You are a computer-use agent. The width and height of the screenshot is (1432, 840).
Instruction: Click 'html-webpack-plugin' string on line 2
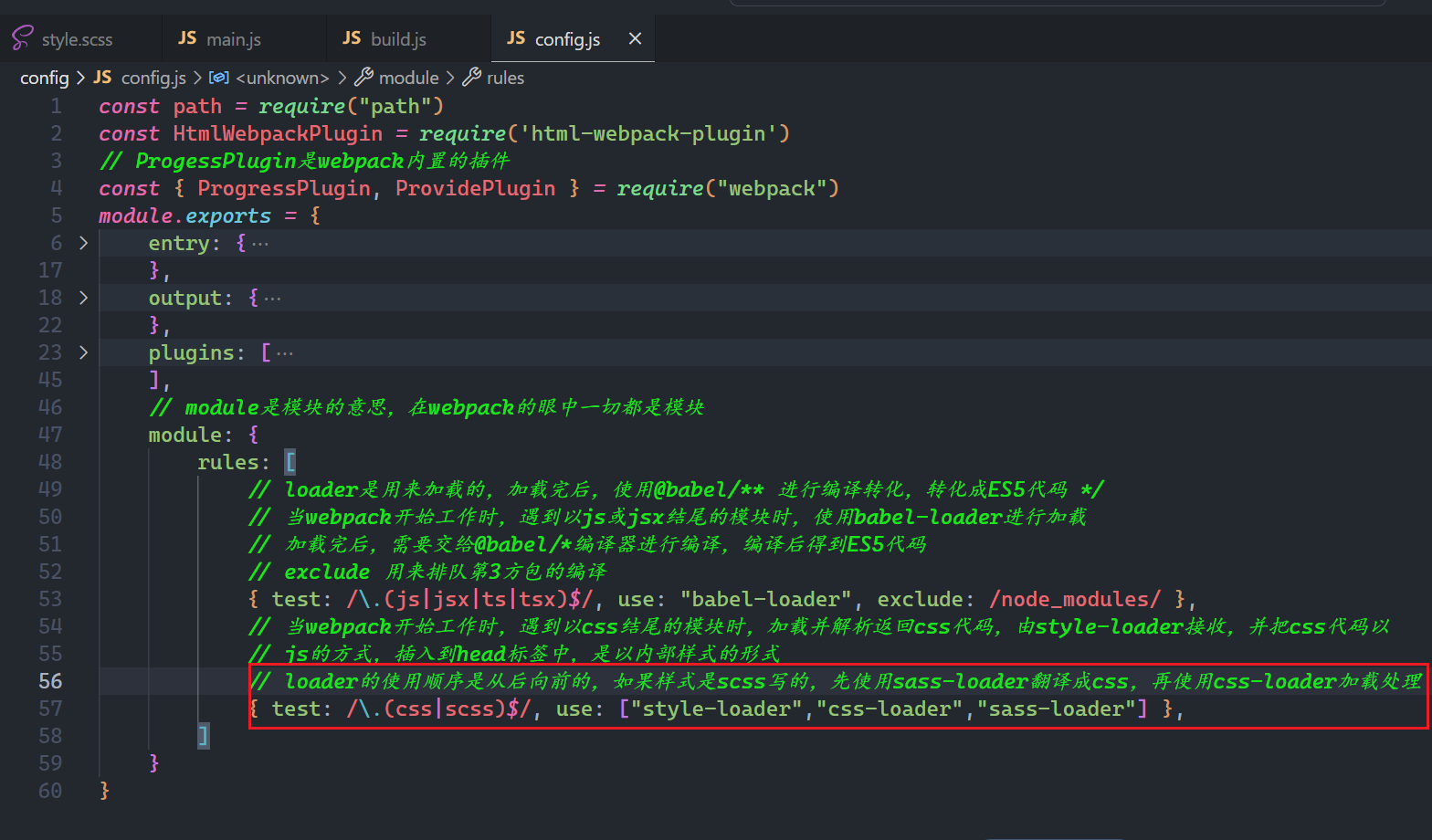click(648, 133)
